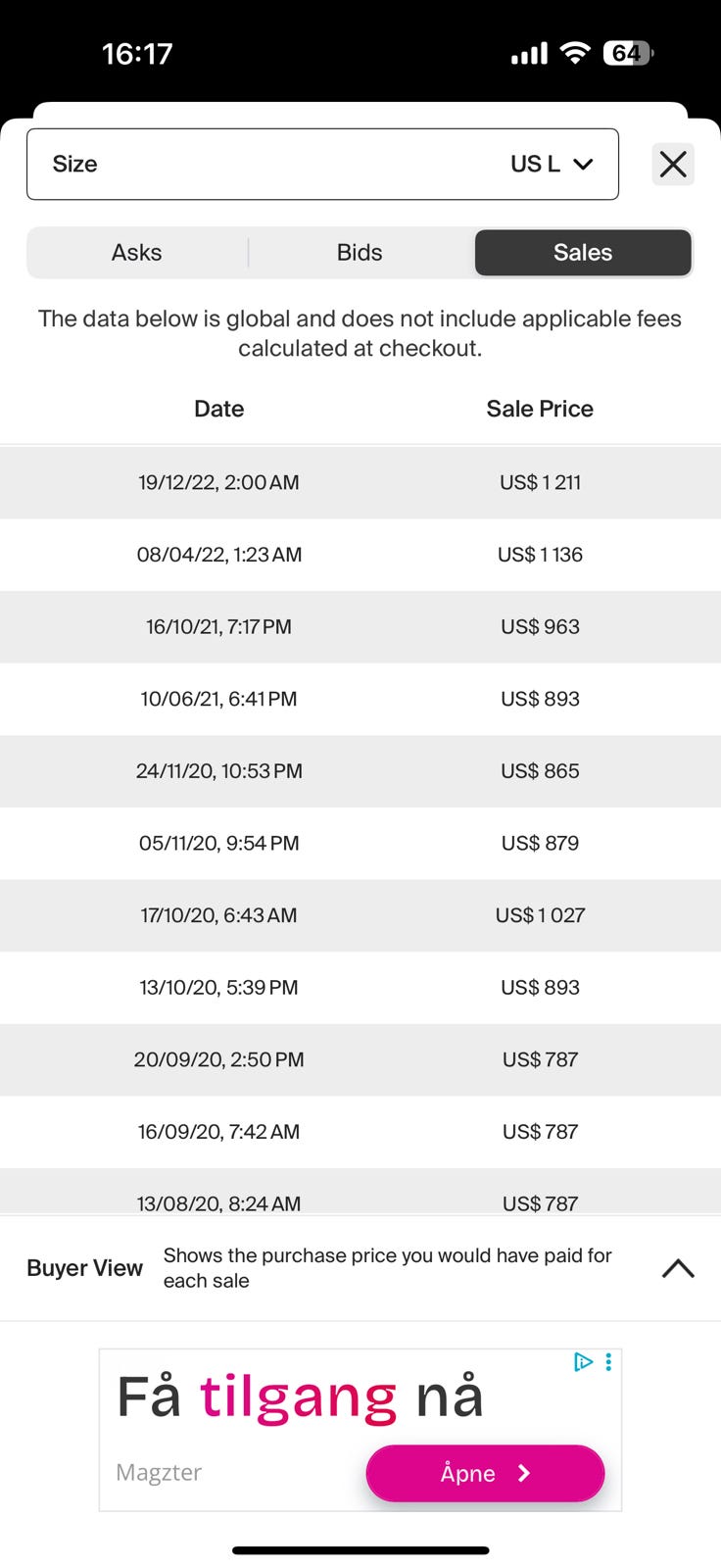This screenshot has width=721, height=1568.
Task: Switch to the Asks tab
Action: pyautogui.click(x=136, y=253)
